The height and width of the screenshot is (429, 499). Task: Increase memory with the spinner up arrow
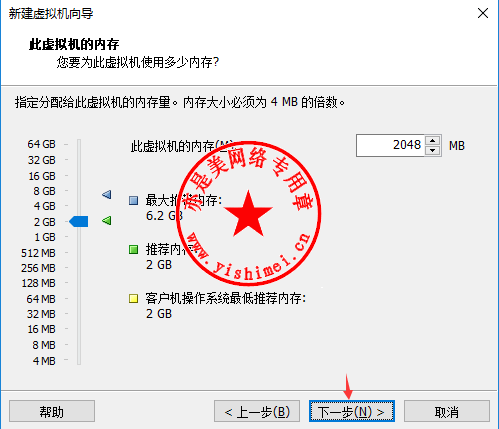coord(433,140)
